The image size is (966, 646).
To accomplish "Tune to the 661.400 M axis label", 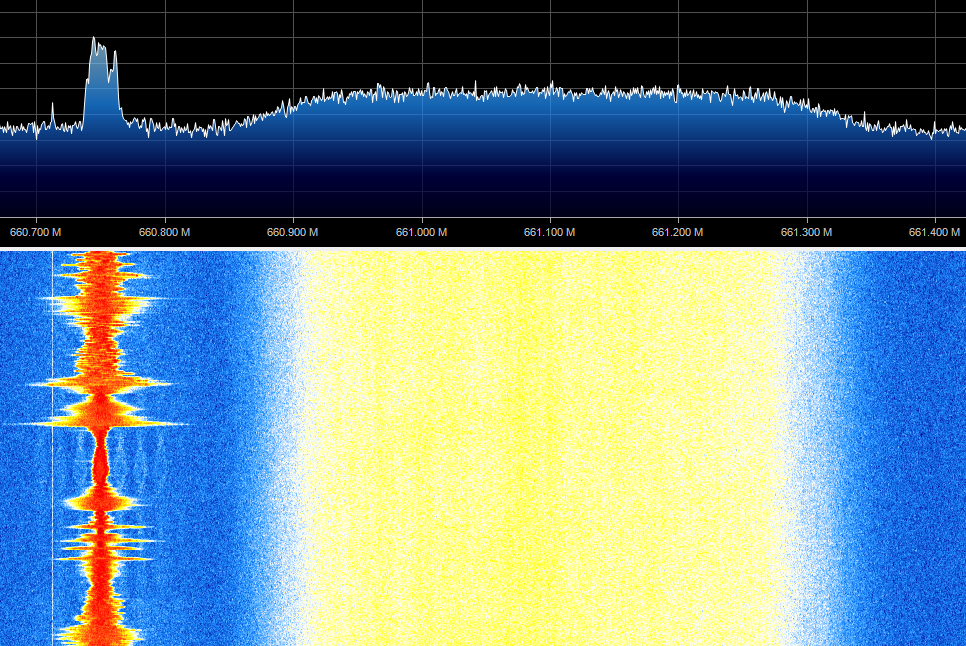I will [935, 232].
